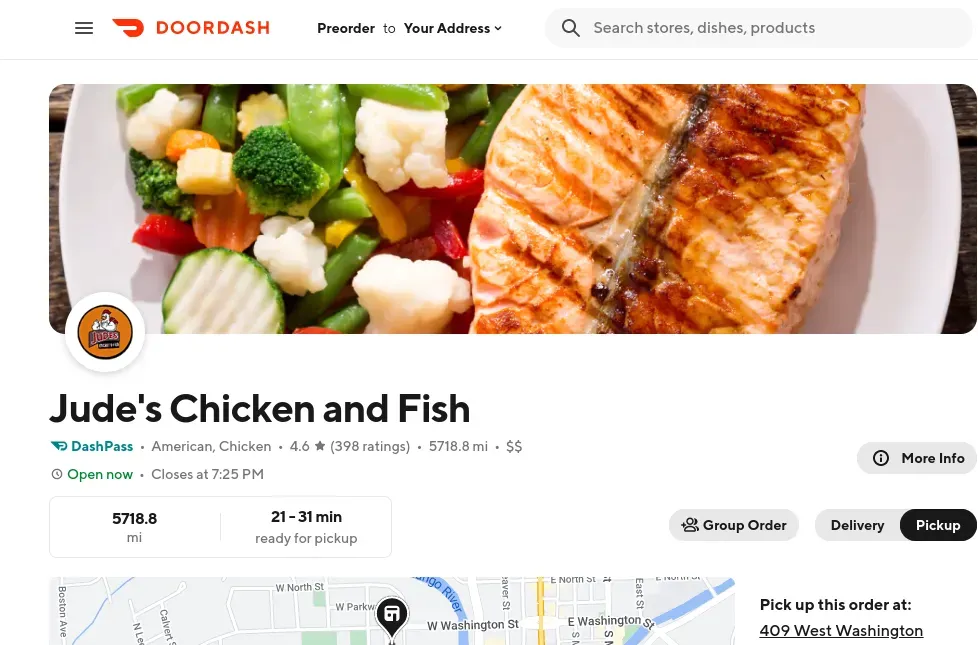Click the group people icon in Group Order

(x=690, y=525)
